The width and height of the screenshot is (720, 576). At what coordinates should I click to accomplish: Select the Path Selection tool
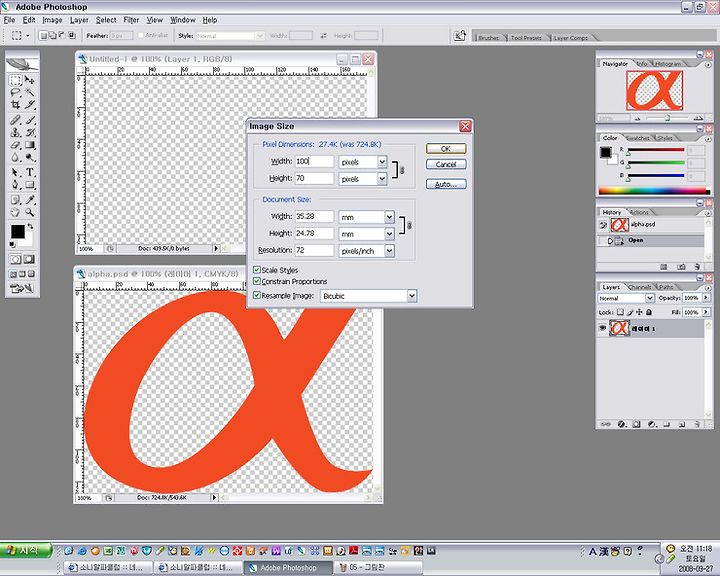tap(16, 173)
